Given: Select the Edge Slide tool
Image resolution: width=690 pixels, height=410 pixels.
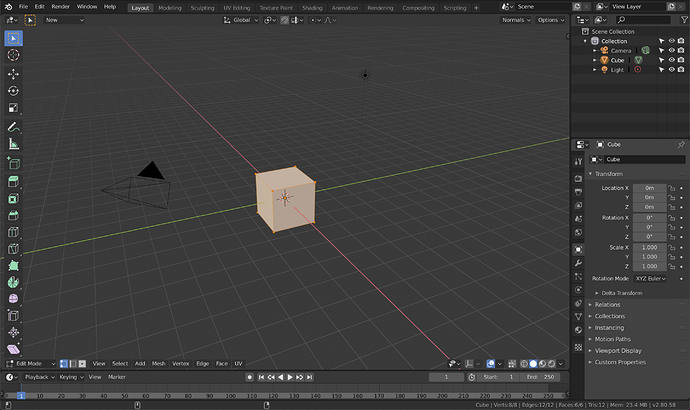Looking at the screenshot, I should tap(14, 315).
